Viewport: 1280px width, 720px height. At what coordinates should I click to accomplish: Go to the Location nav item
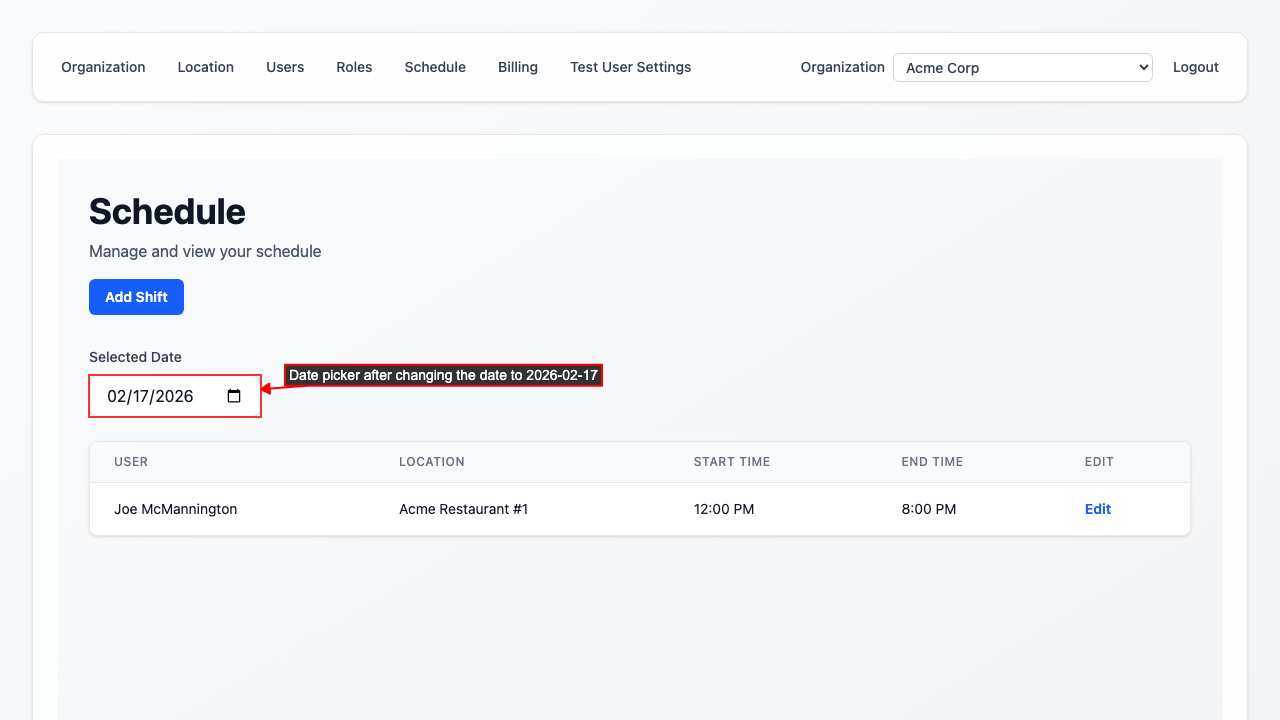(x=205, y=67)
